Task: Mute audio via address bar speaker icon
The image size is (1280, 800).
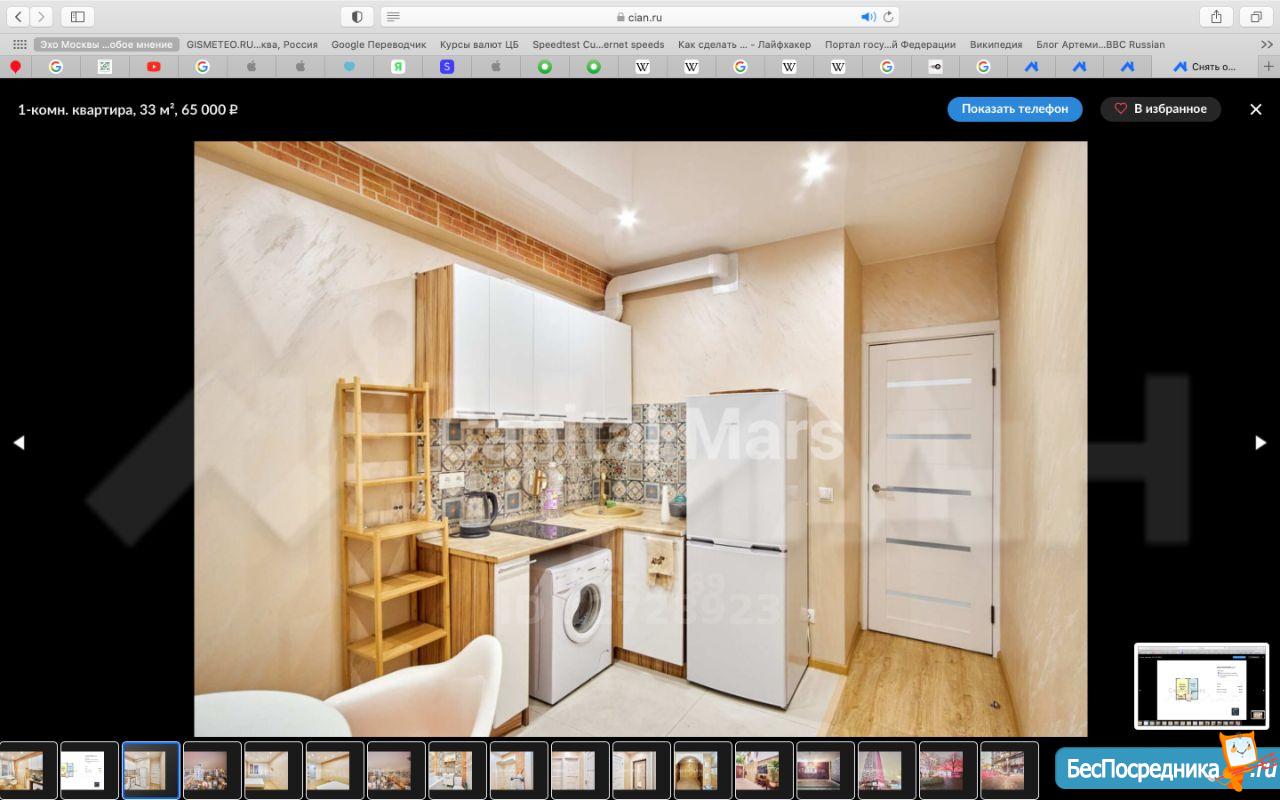Action: (867, 17)
